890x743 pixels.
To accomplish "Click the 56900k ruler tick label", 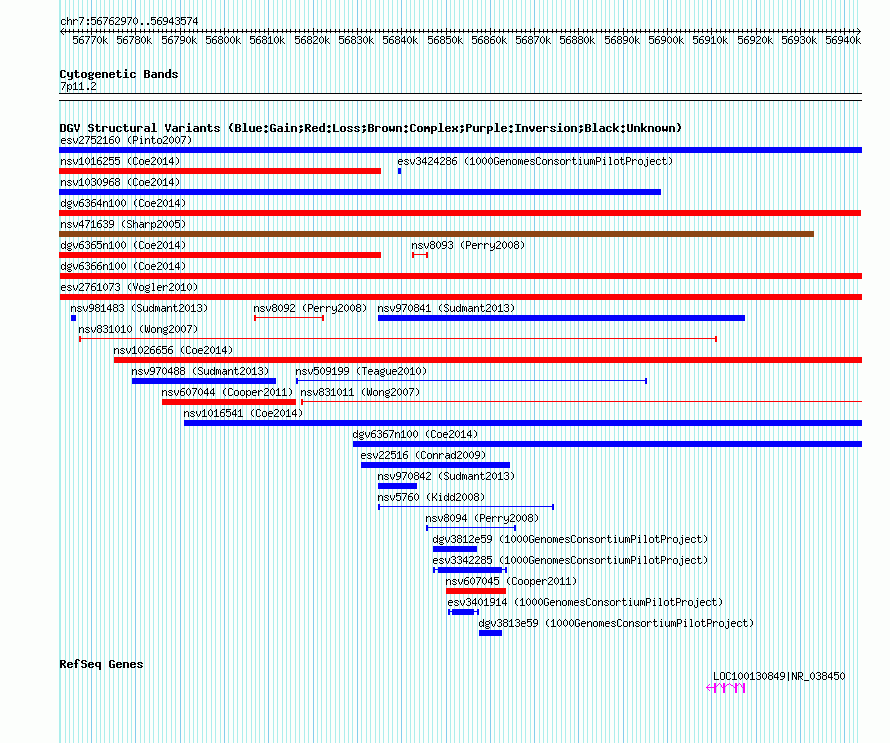I will (666, 40).
